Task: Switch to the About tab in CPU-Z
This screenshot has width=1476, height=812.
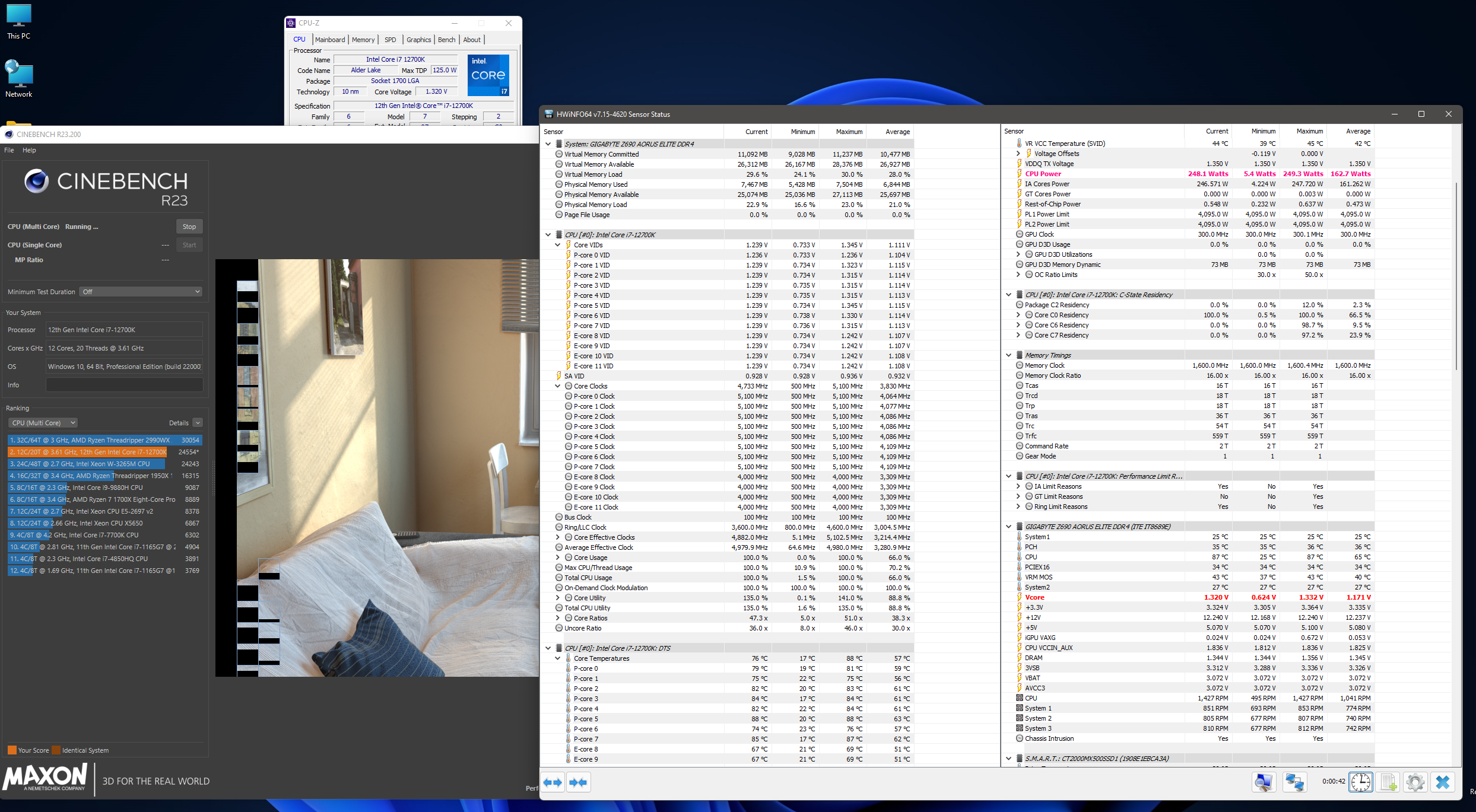Action: 472,40
